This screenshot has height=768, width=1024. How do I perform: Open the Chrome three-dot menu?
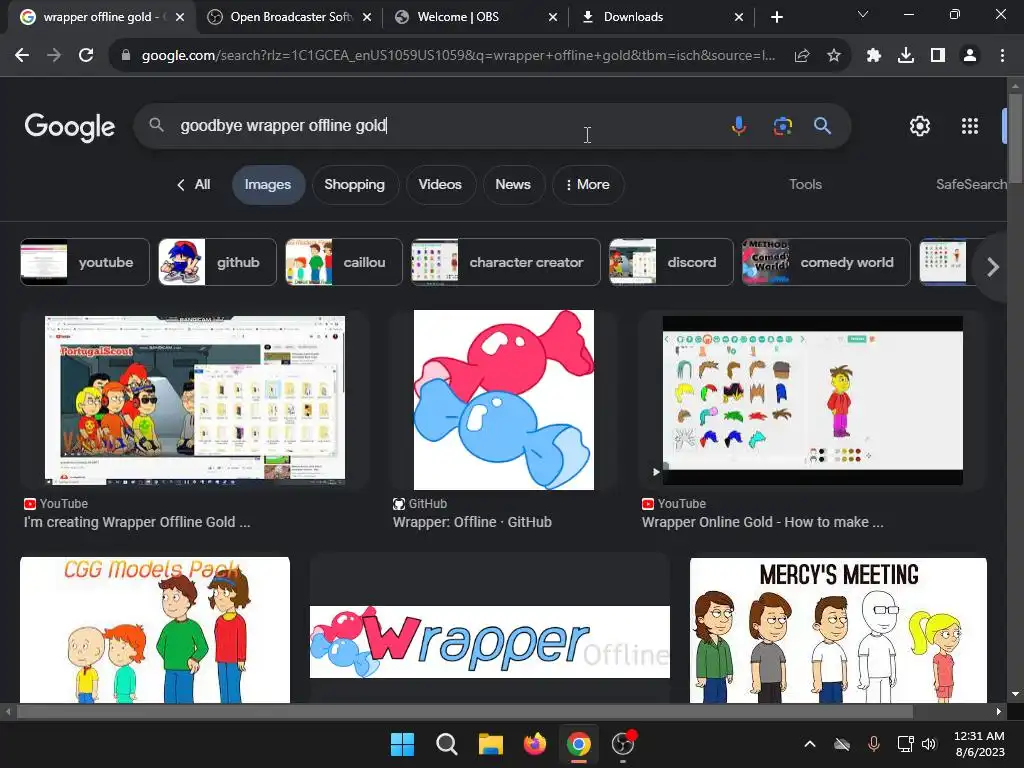1002,56
